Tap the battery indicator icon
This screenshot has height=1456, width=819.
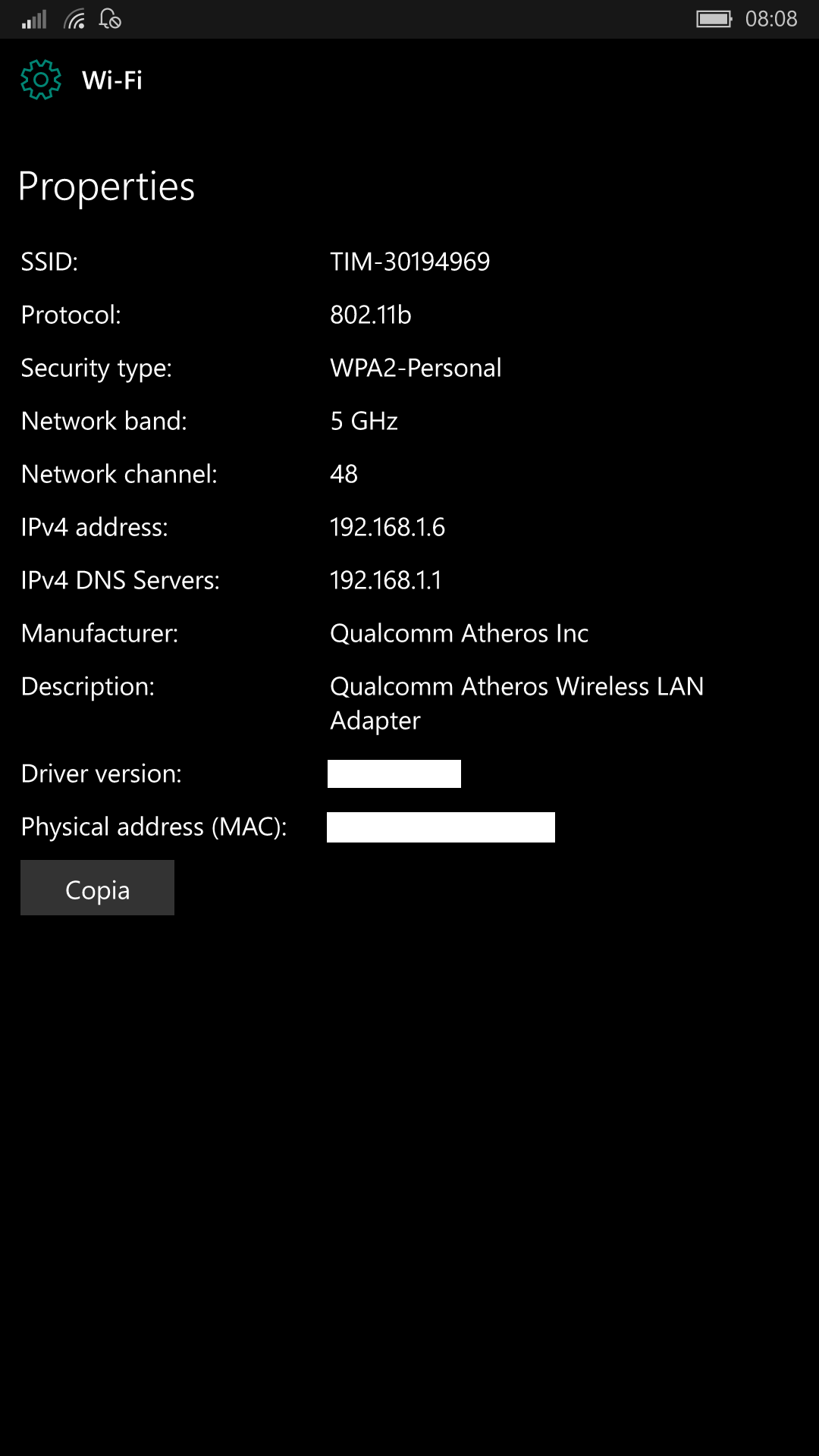click(x=714, y=19)
